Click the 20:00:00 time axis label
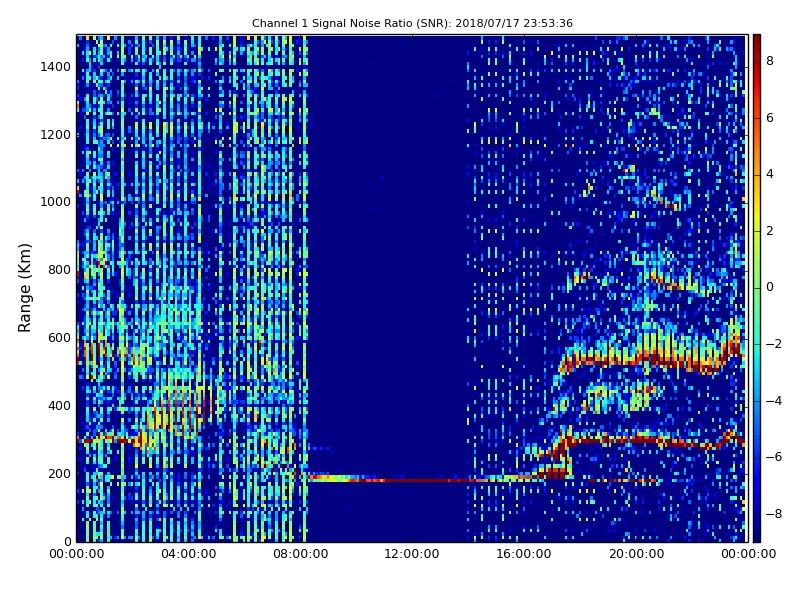This screenshot has height=600, width=800. pos(636,554)
